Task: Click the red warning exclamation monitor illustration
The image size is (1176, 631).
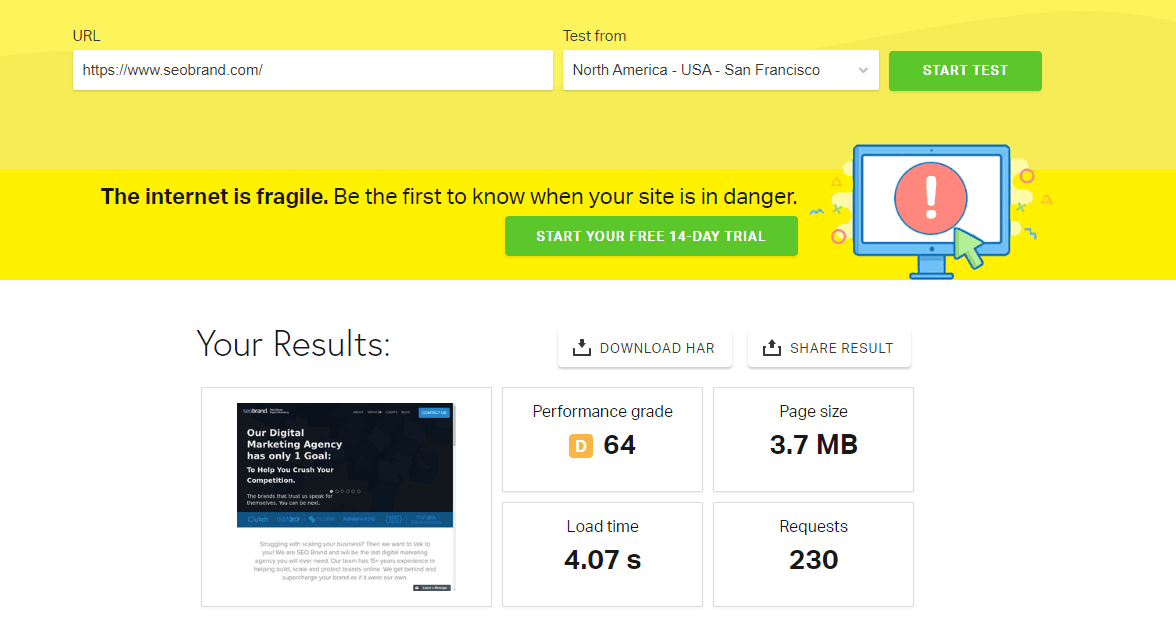Action: [x=930, y=197]
